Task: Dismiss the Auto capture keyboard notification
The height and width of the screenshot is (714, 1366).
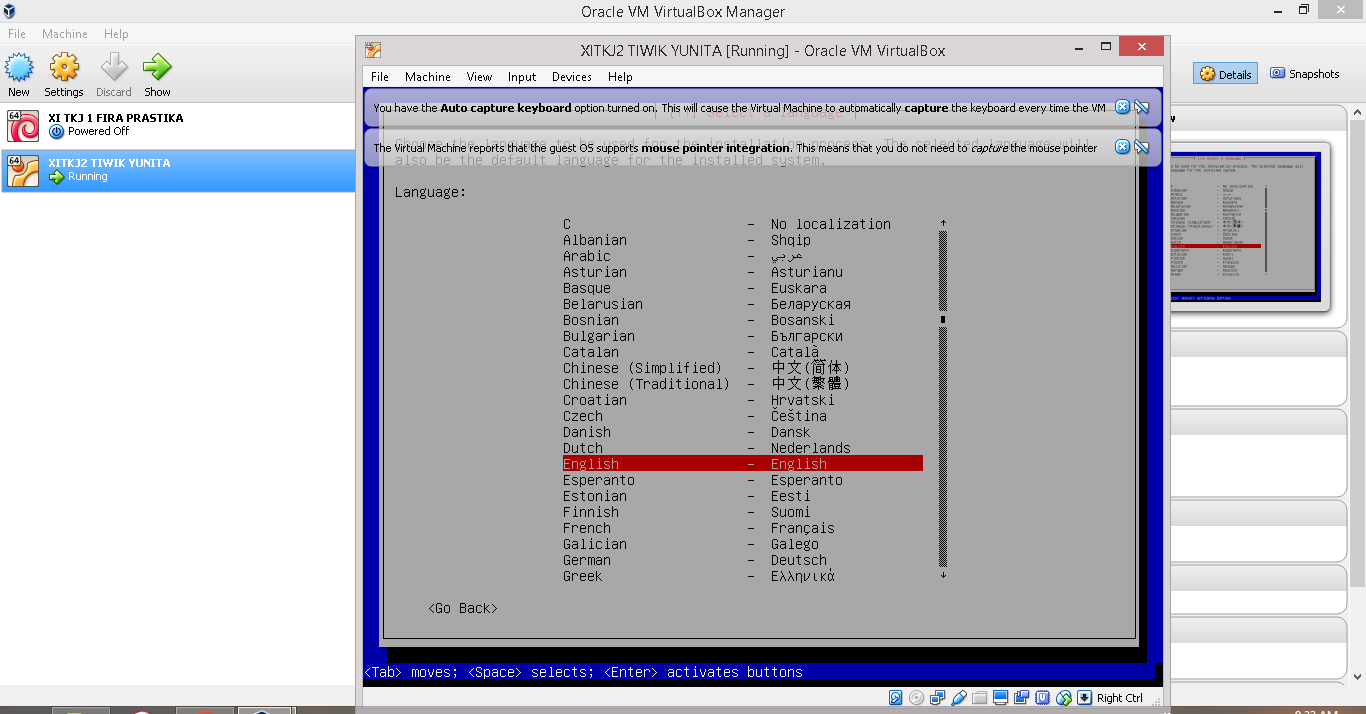Action: 1122,107
